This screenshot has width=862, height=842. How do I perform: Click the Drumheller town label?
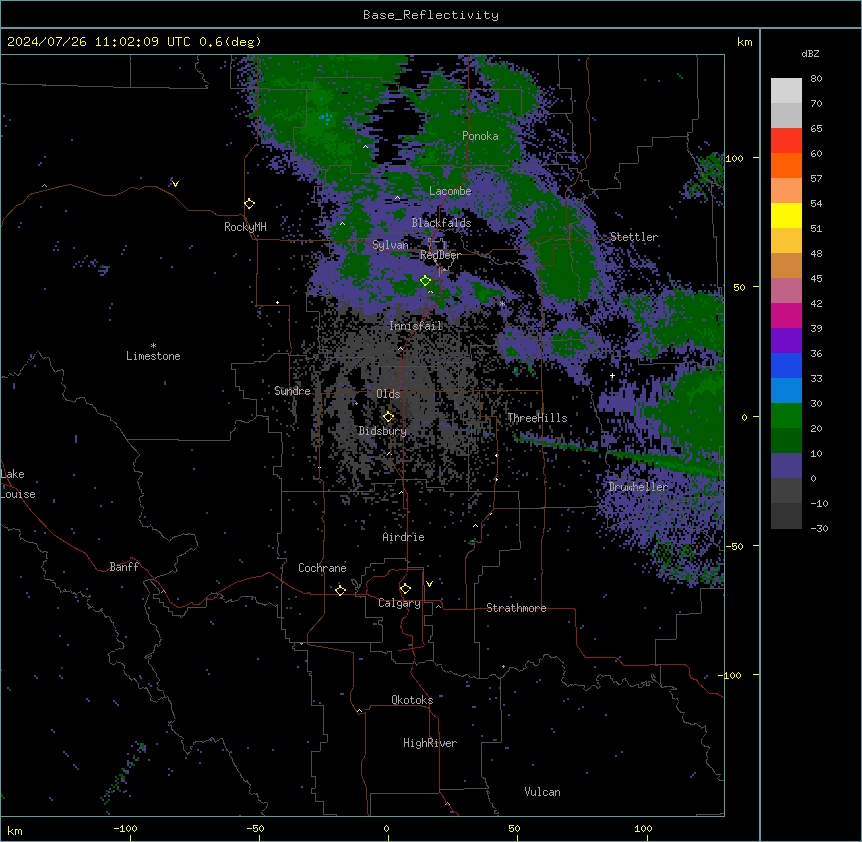tap(638, 487)
